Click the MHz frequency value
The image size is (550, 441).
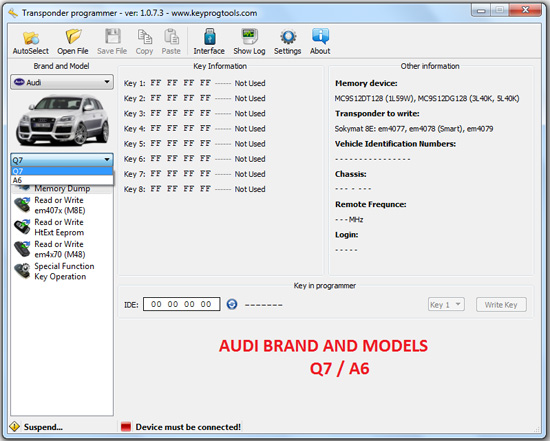pos(349,220)
